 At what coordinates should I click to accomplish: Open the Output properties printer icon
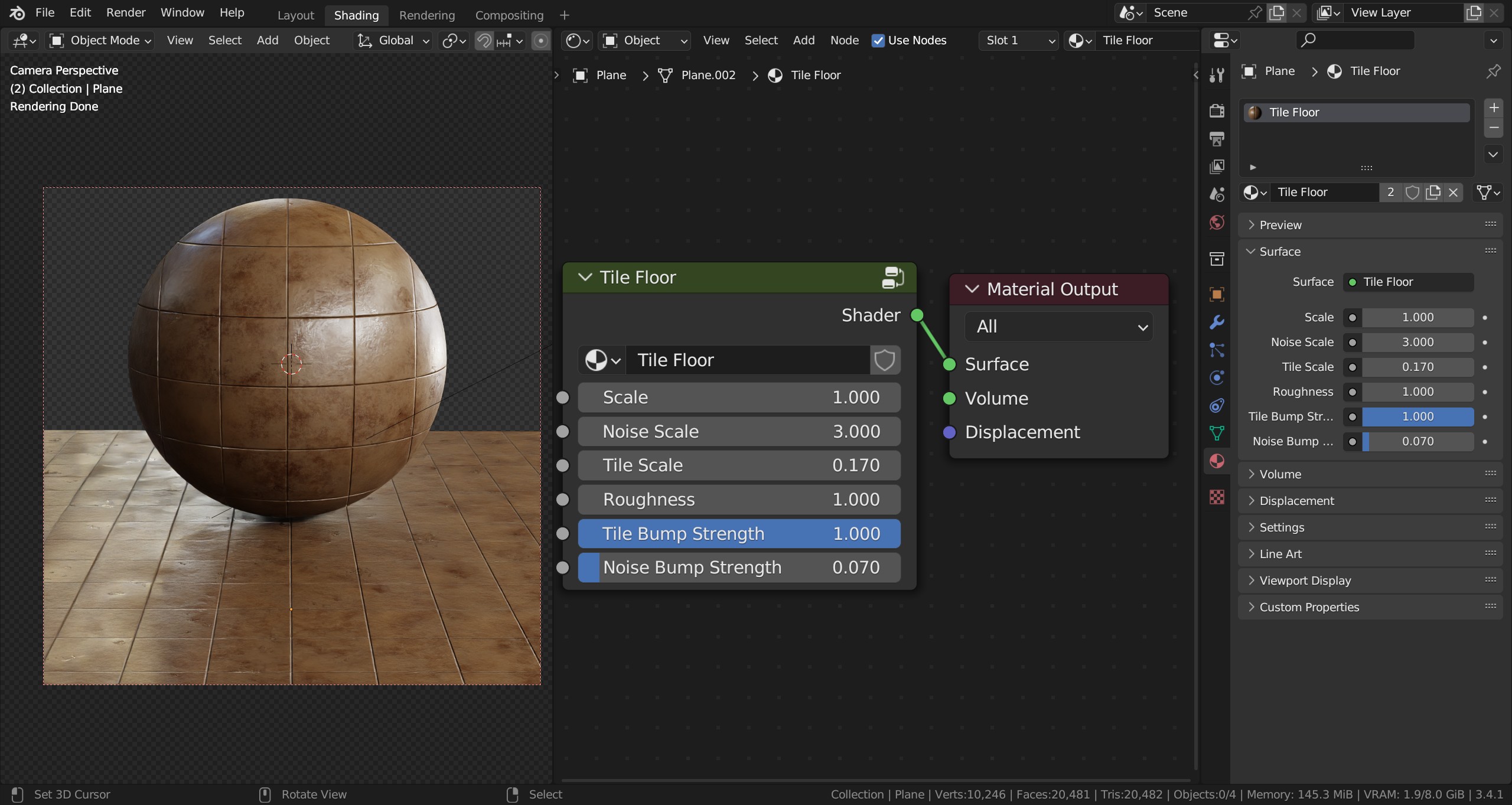[x=1217, y=138]
